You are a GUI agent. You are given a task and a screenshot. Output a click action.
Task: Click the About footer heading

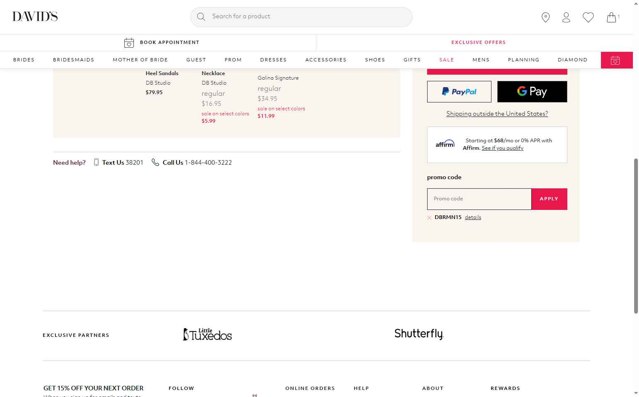point(432,388)
